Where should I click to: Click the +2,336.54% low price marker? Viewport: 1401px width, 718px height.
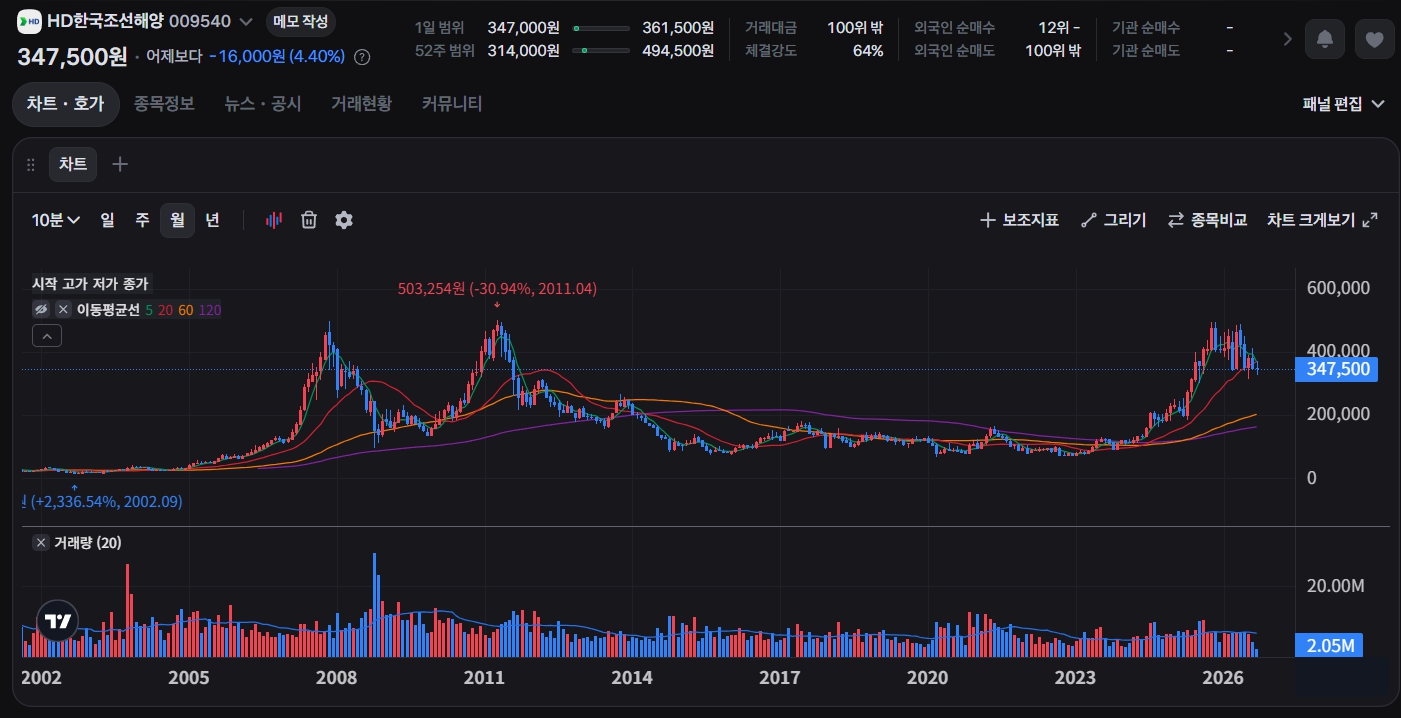click(x=102, y=501)
